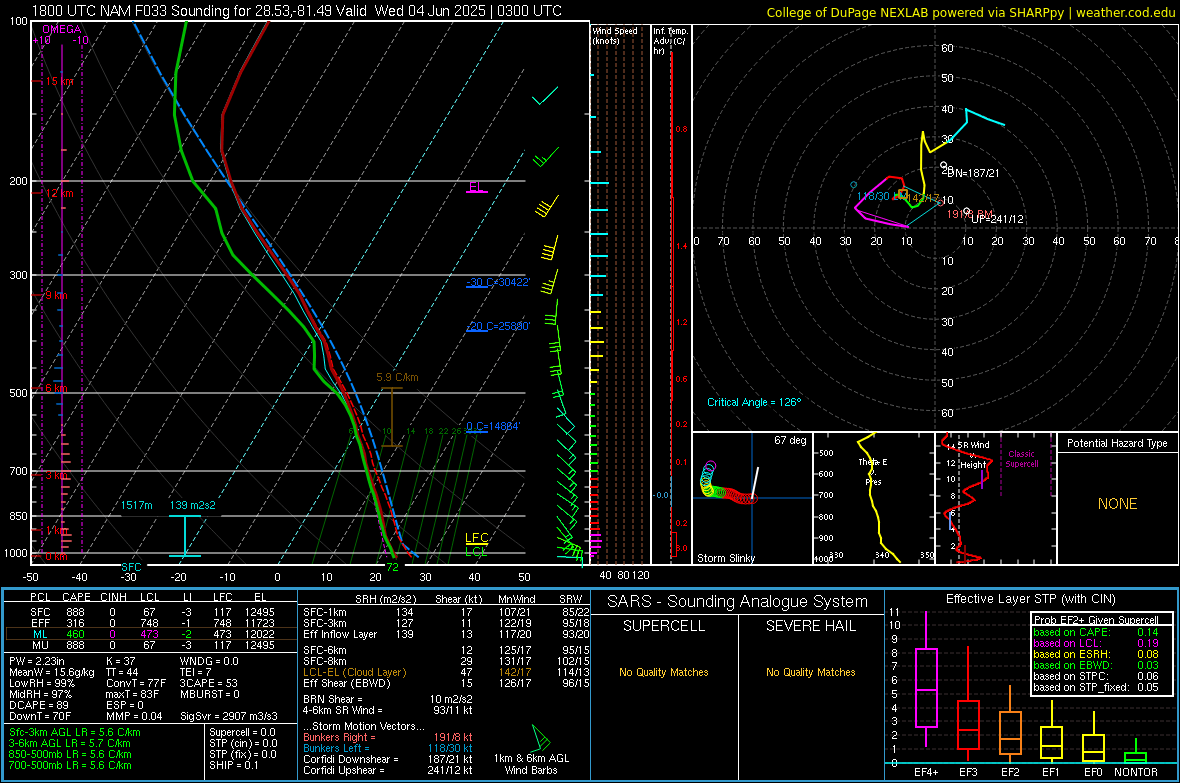Click the green LCL label on the skew-T

(476, 551)
